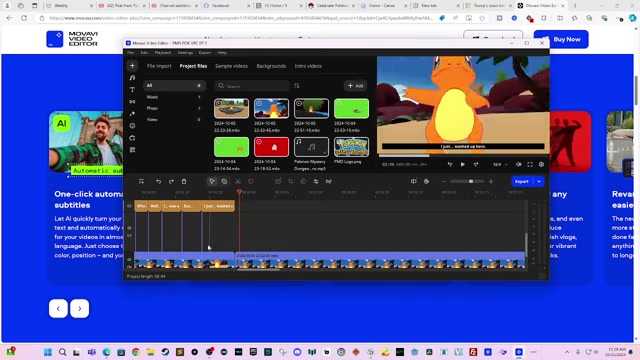Image resolution: width=640 pixels, height=360 pixels.
Task: Redo the action in timeline toolbar
Action: [171, 182]
